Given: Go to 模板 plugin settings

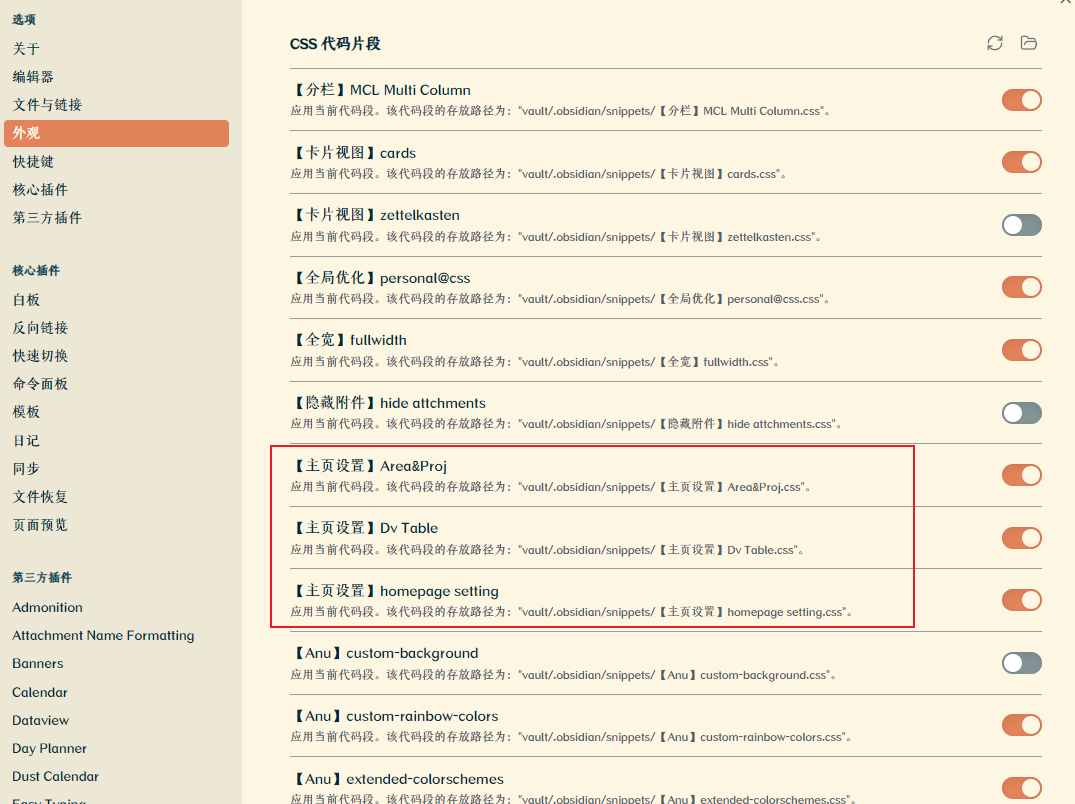Looking at the screenshot, I should pyautogui.click(x=117, y=412).
